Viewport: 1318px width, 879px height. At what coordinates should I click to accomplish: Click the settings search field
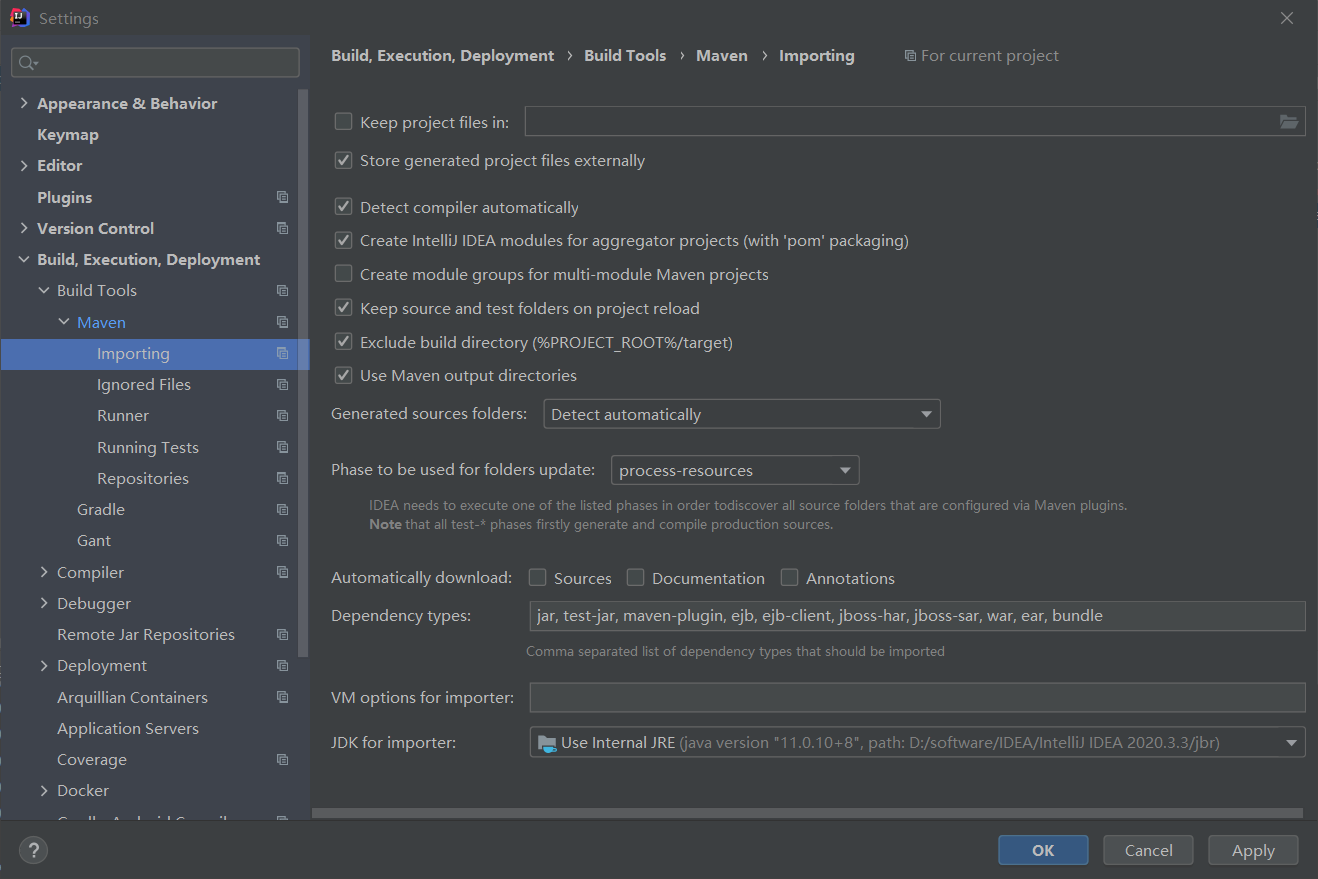(155, 63)
